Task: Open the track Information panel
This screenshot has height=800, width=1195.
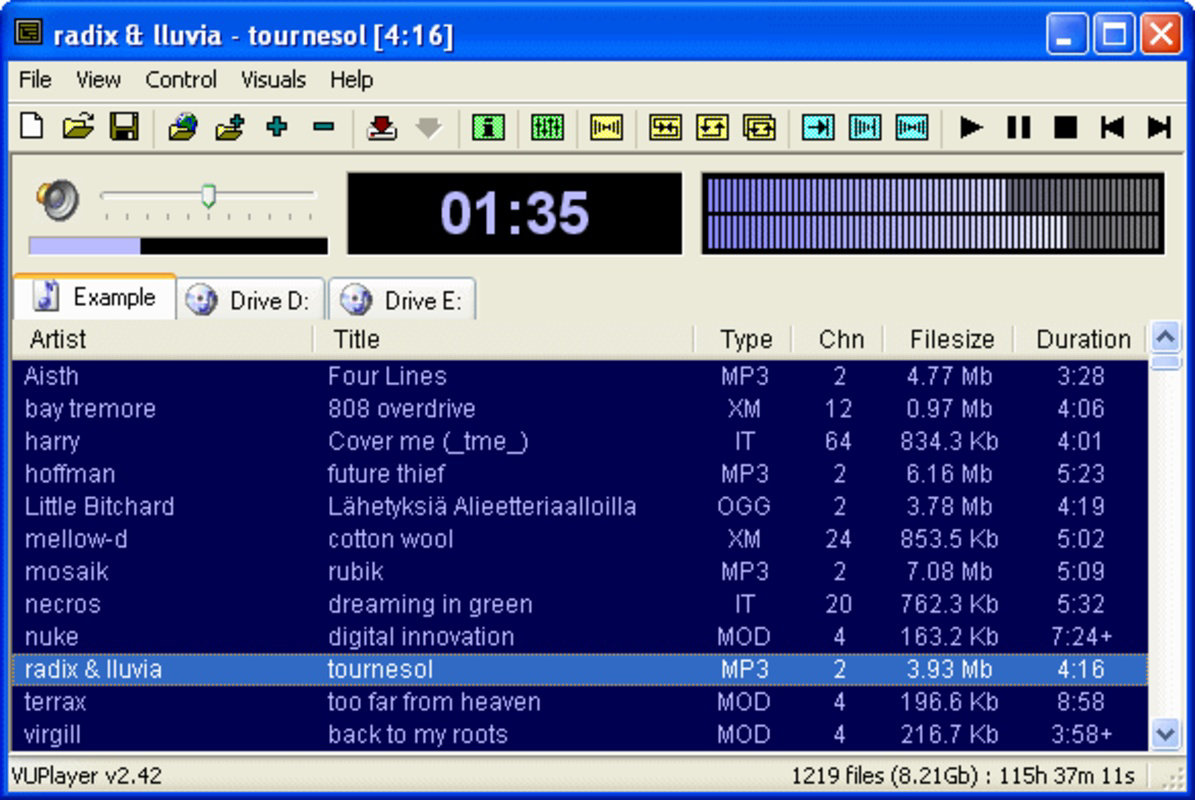Action: pos(488,127)
